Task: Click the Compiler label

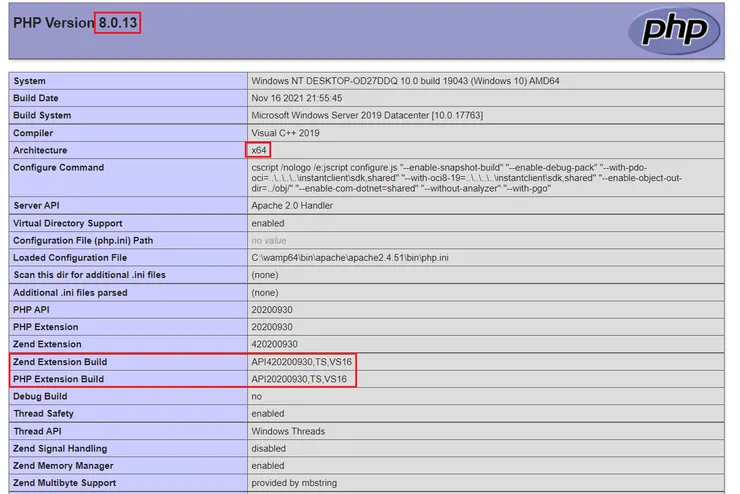Action: pos(33,133)
